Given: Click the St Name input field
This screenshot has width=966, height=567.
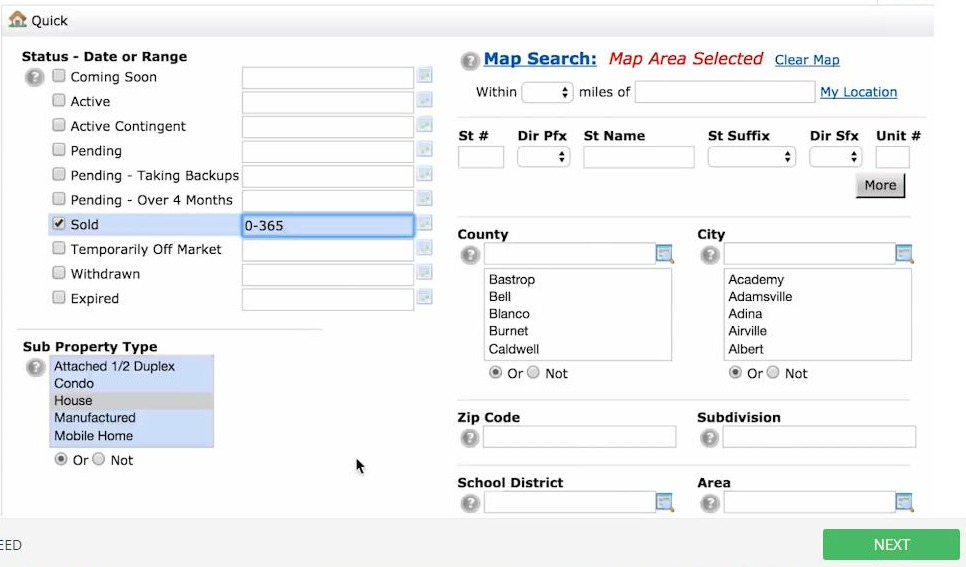Looking at the screenshot, I should coord(639,157).
